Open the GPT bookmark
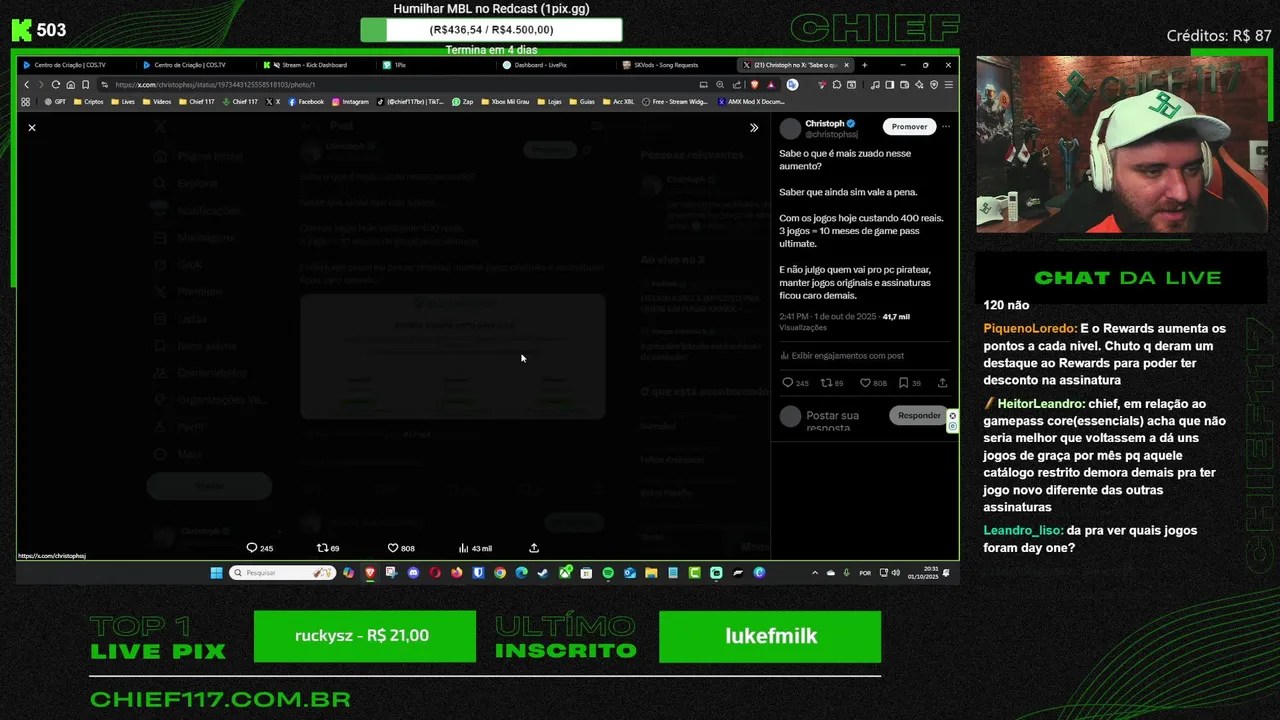This screenshot has width=1280, height=720. point(55,101)
